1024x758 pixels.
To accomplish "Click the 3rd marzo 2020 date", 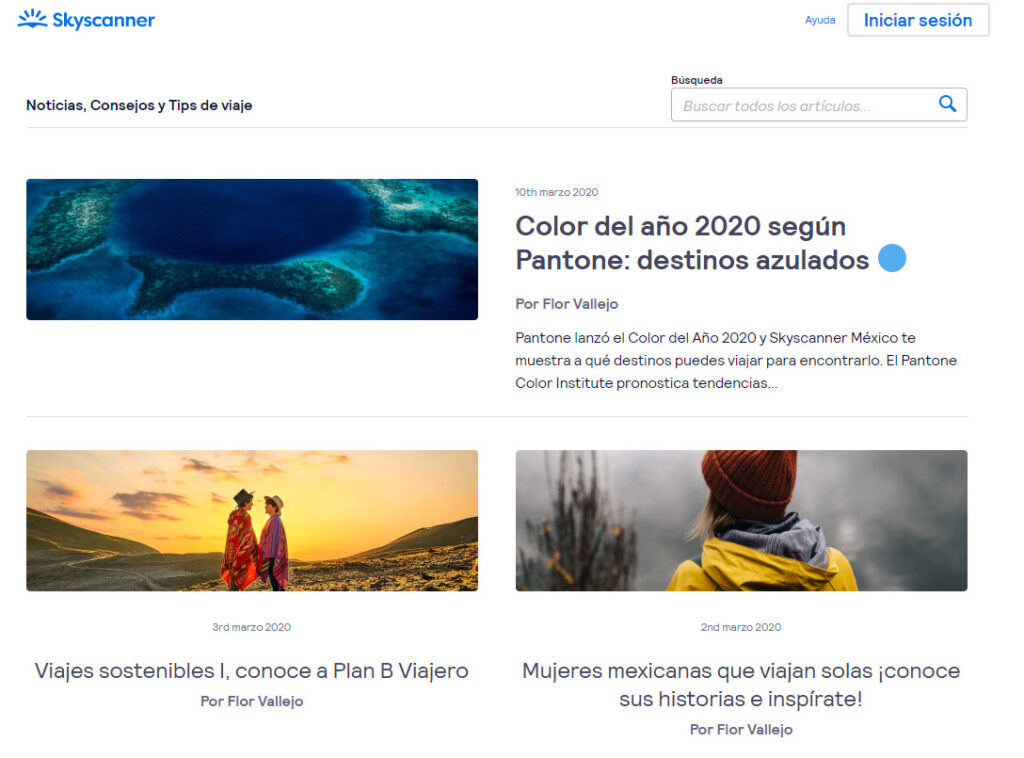I will tap(252, 627).
